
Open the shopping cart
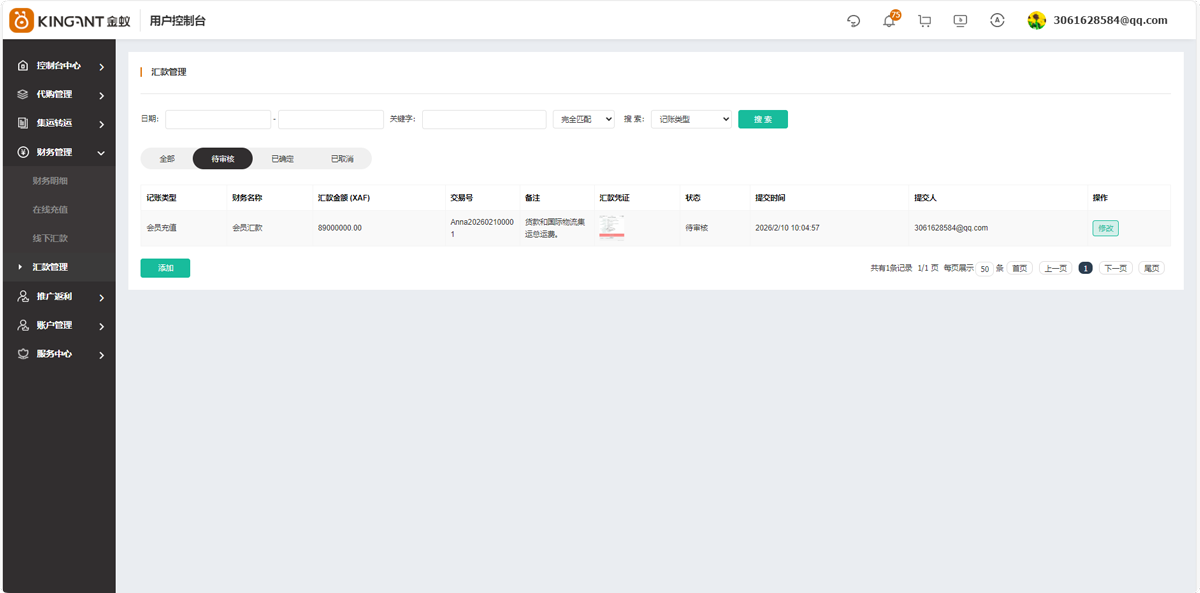(924, 20)
